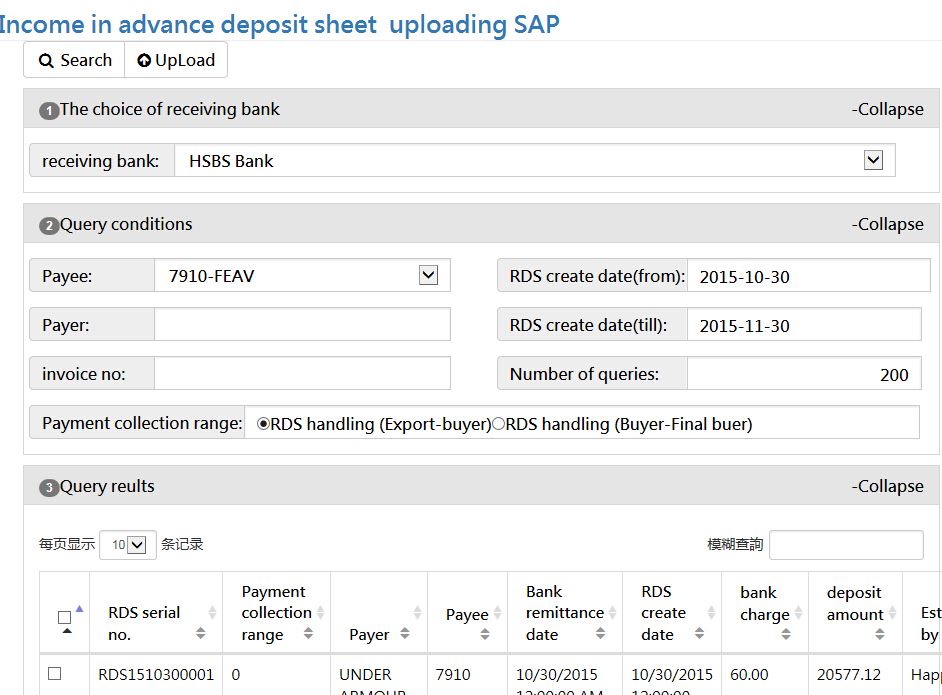The width and height of the screenshot is (942, 695).
Task: Sort by Payer column arrows
Action: (405, 634)
